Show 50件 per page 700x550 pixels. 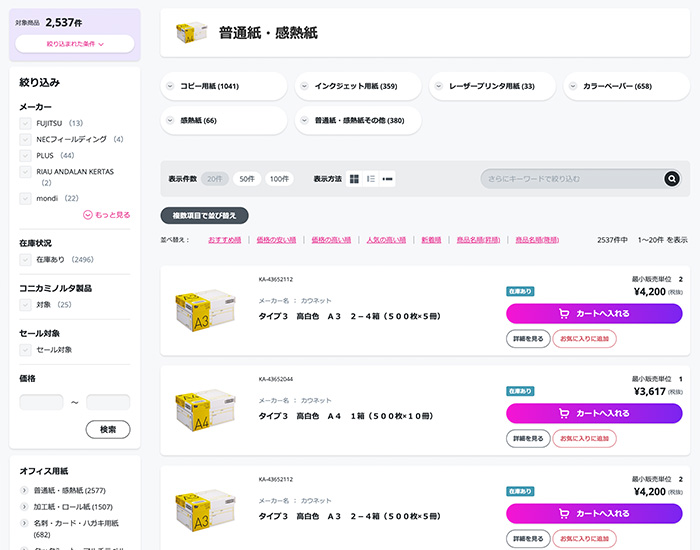[247, 179]
